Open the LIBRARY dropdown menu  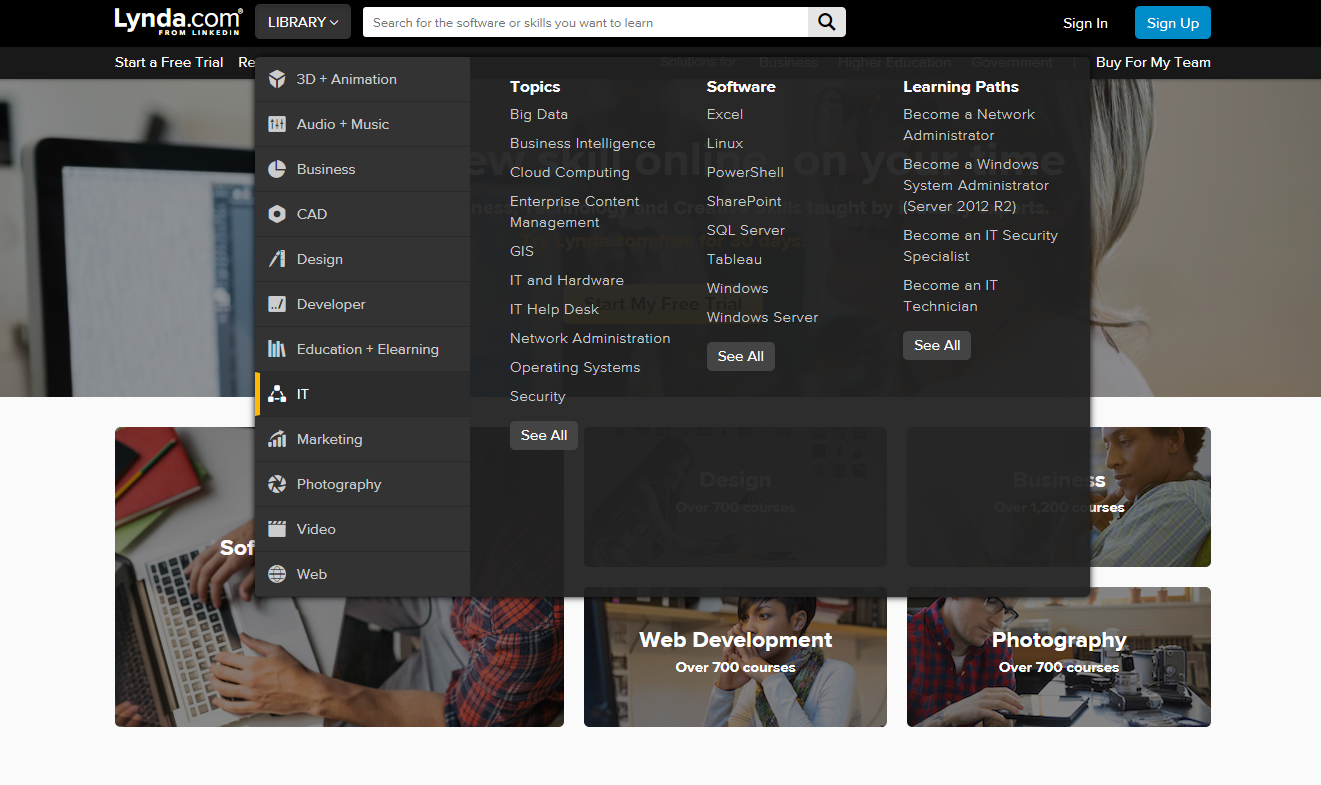303,22
